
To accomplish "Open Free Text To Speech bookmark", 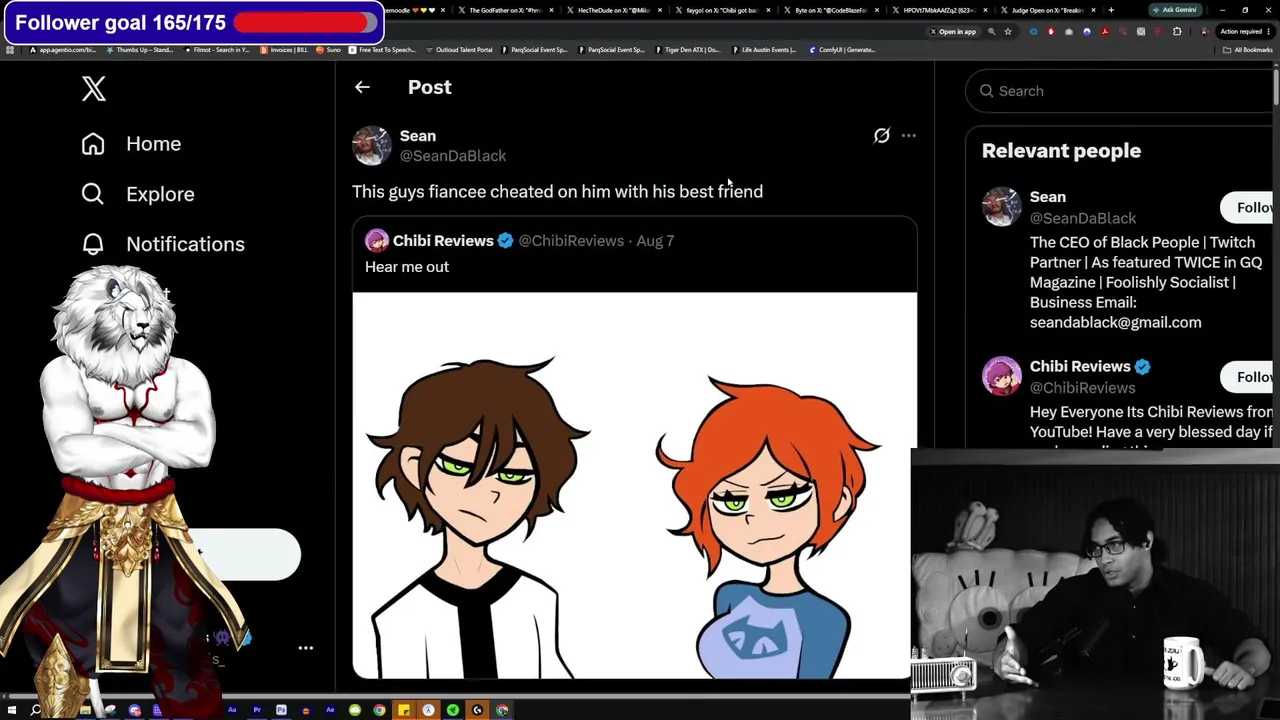I will pos(381,50).
